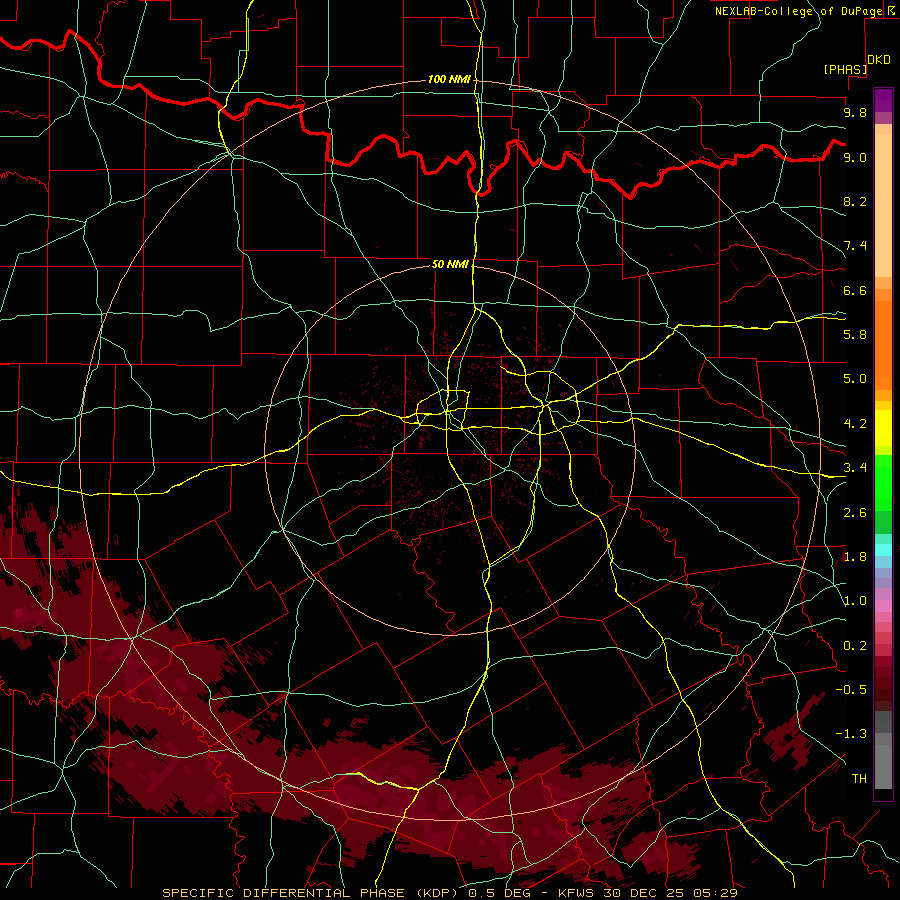Click the 5.0 value on the scale

pyautogui.click(x=855, y=379)
